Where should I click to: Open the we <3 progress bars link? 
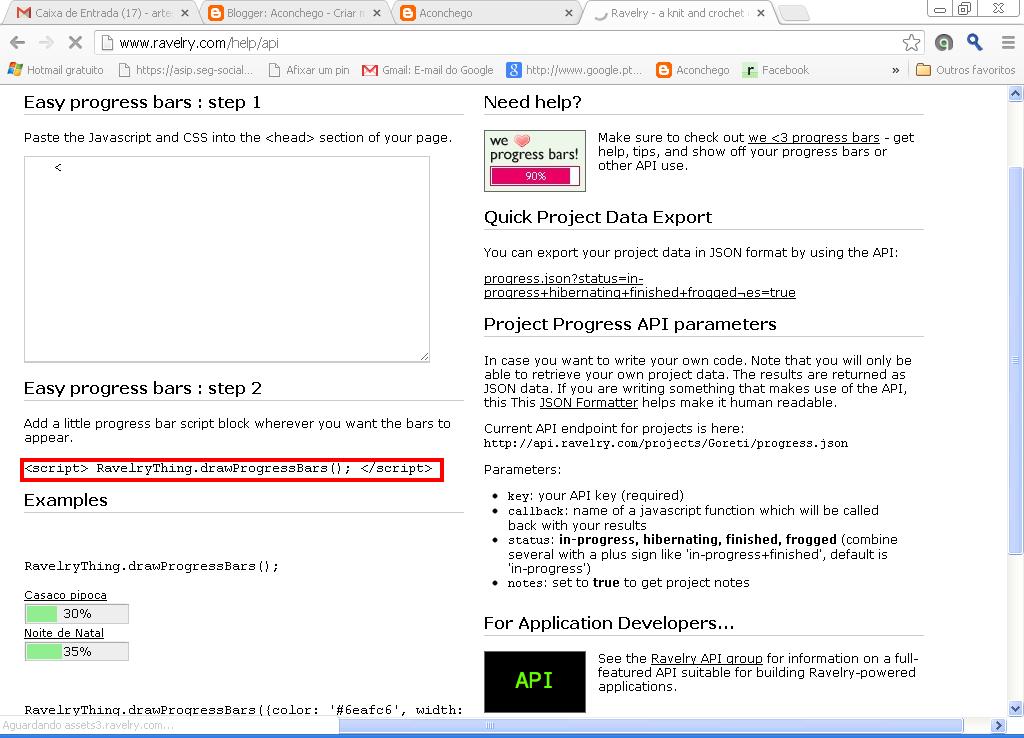[x=814, y=138]
